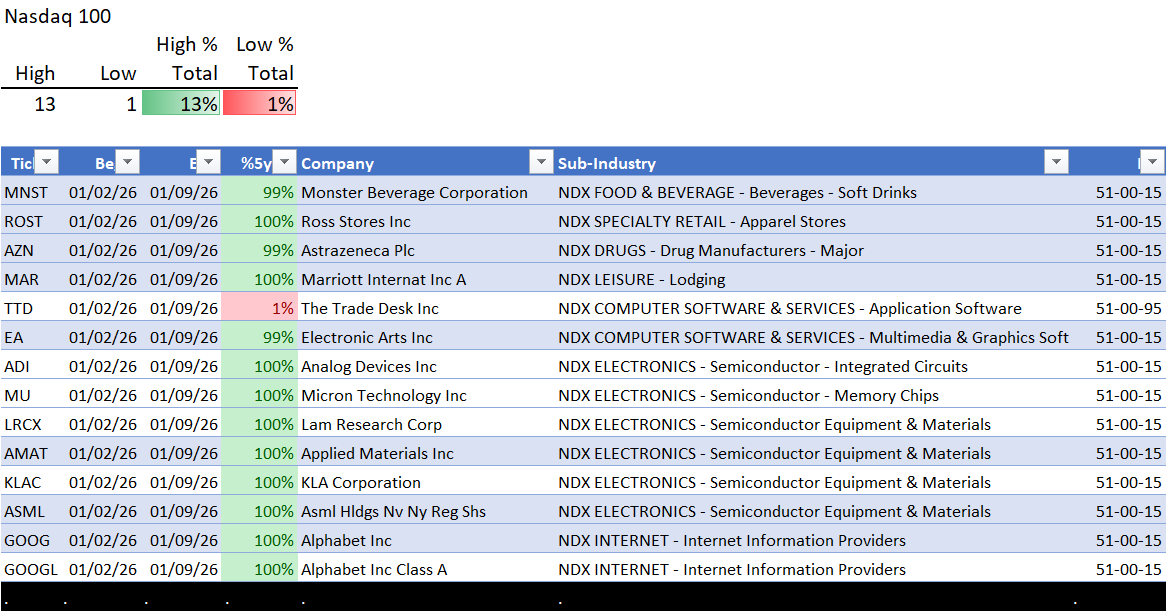The height and width of the screenshot is (611, 1166).
Task: Open the Begin date column filter dropdown
Action: point(128,162)
